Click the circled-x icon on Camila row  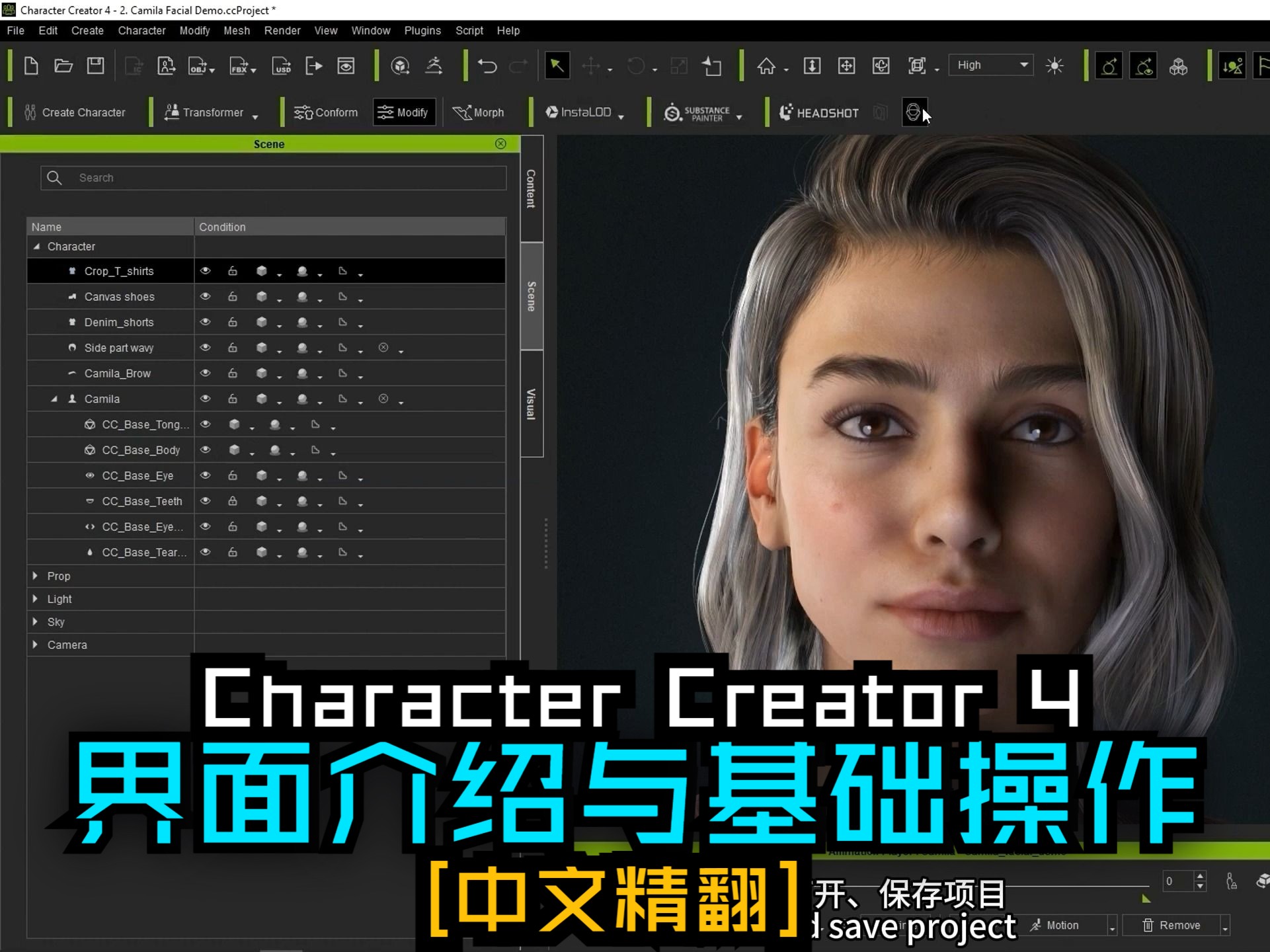click(383, 399)
